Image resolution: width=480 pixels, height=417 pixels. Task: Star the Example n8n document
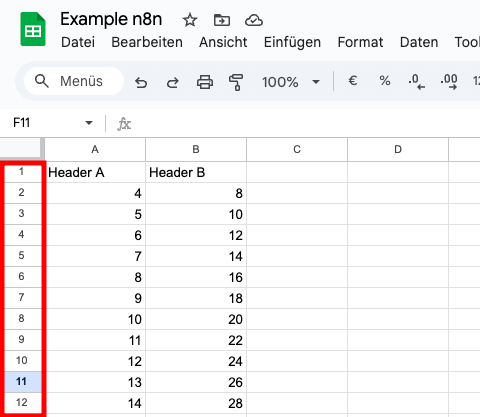[x=190, y=20]
